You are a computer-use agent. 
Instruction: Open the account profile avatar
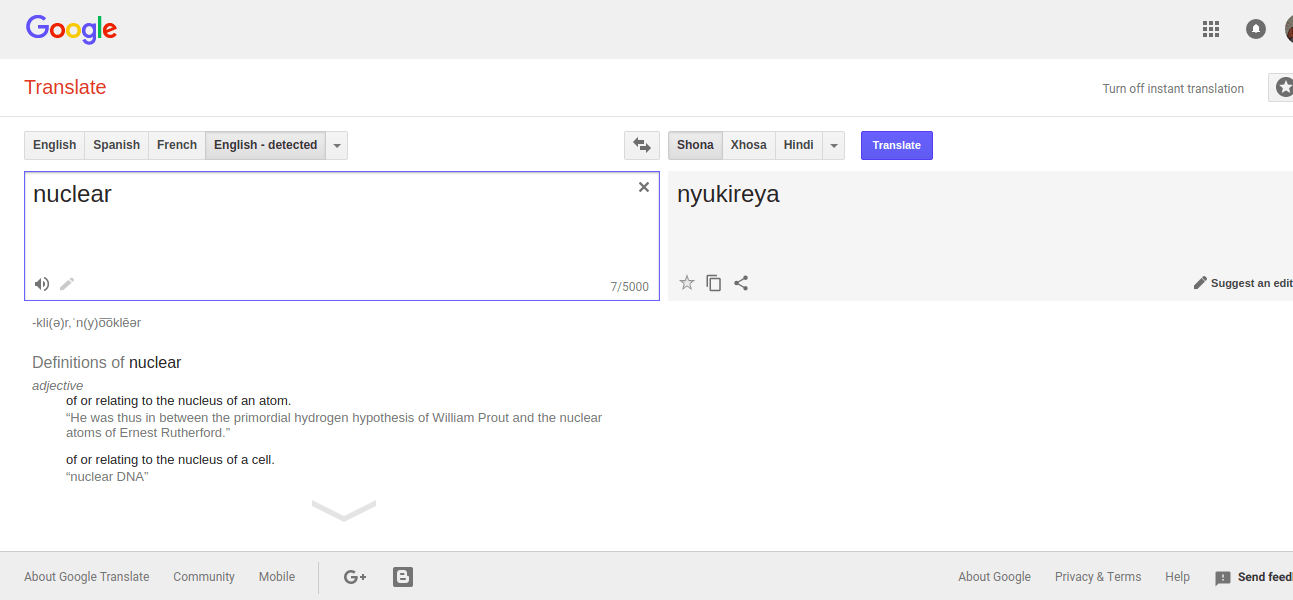[1289, 29]
